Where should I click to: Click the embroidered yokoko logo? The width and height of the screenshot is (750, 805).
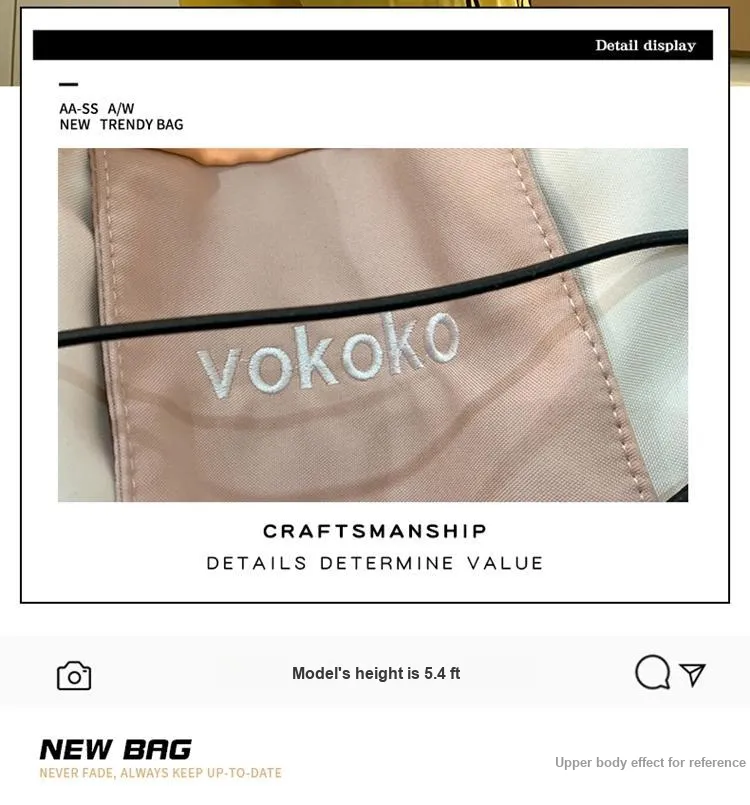329,355
